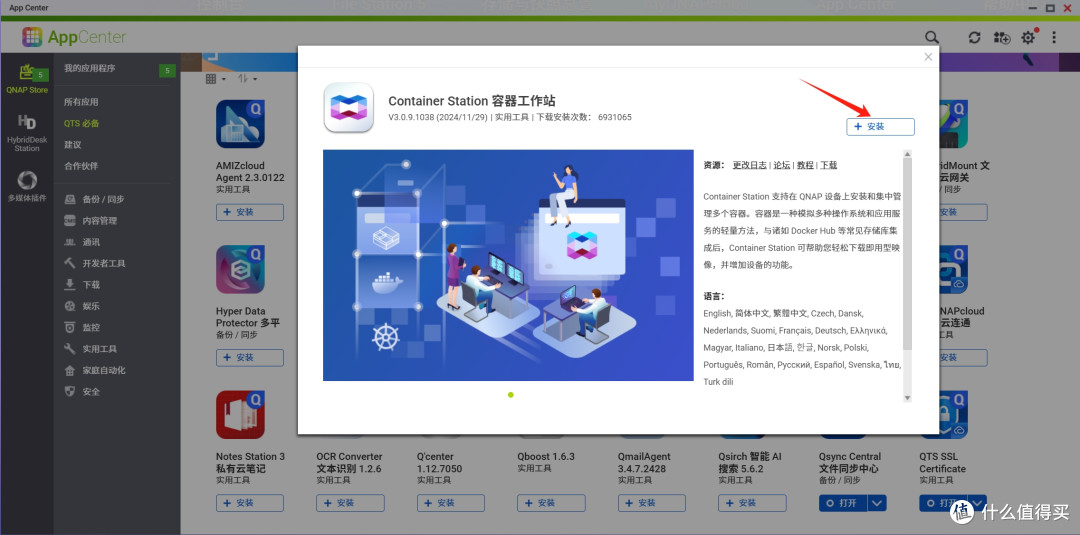Viewport: 1080px width, 535px height.
Task: Select the green carousel page dot
Action: [510, 395]
